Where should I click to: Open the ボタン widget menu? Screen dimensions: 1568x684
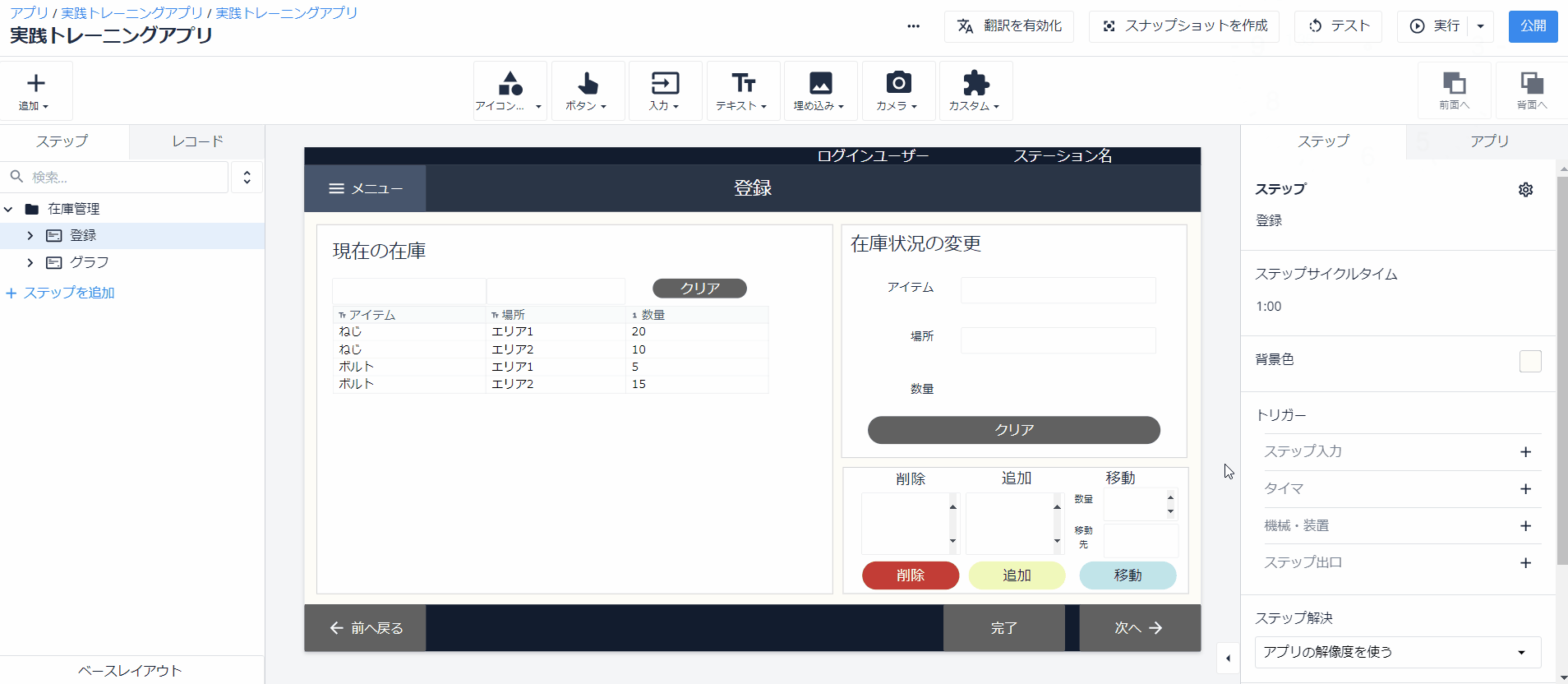click(588, 90)
